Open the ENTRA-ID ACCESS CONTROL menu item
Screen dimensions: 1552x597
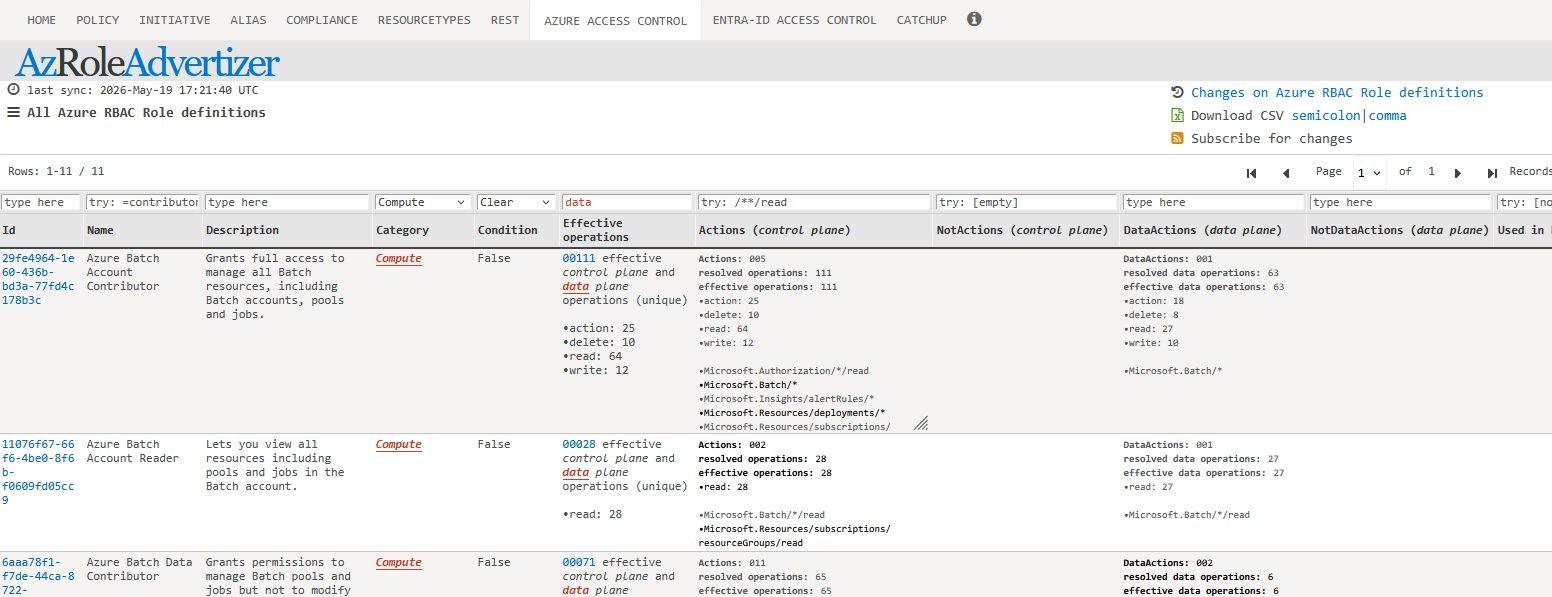pos(795,20)
